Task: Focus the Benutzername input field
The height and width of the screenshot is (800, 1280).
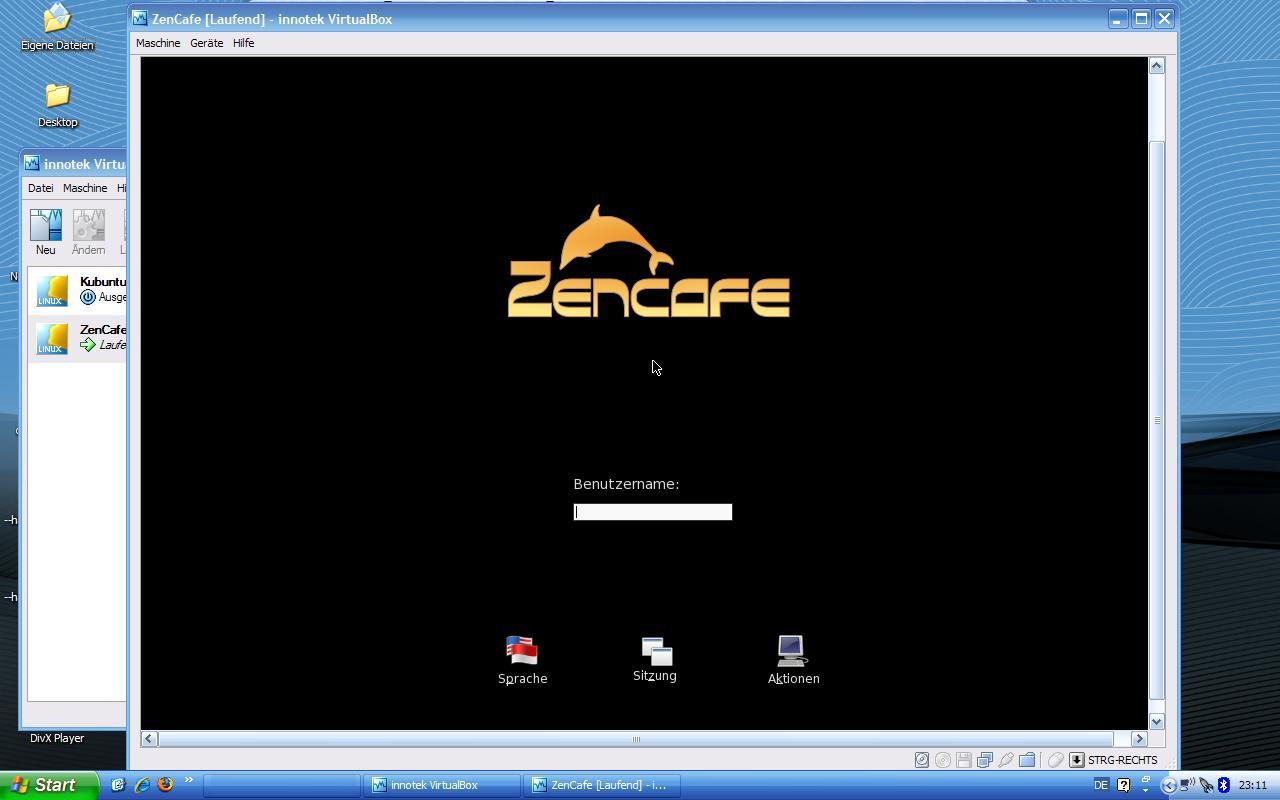Action: click(x=653, y=512)
